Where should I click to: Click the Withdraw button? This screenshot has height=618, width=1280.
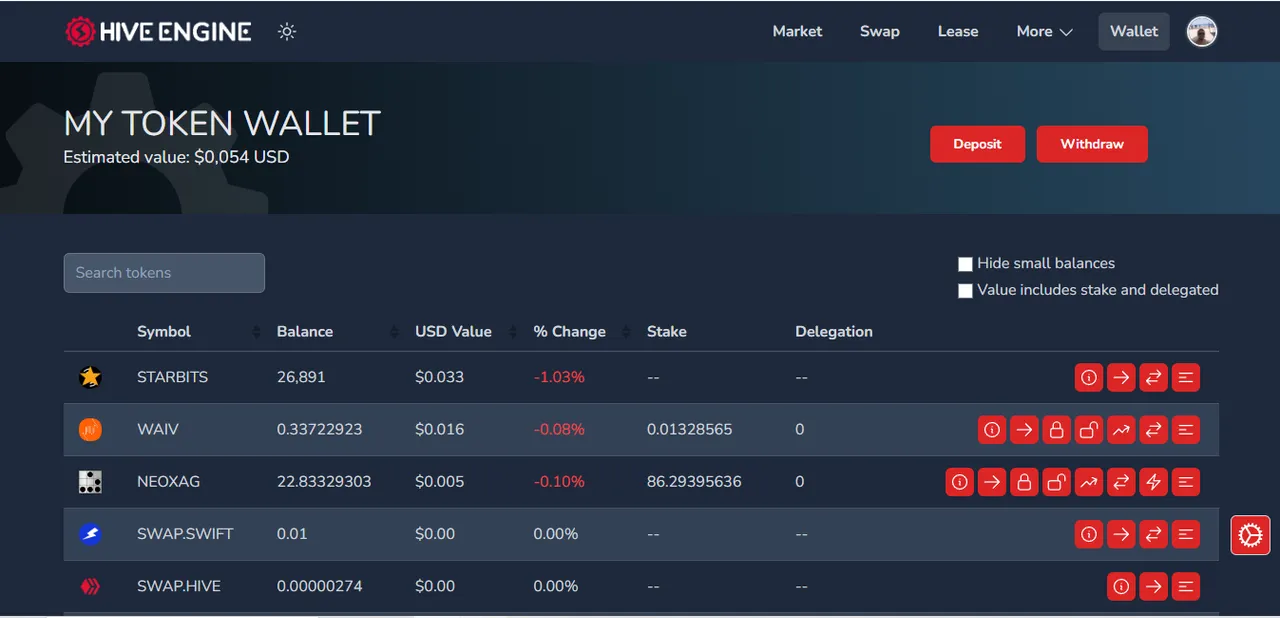pyautogui.click(x=1092, y=144)
